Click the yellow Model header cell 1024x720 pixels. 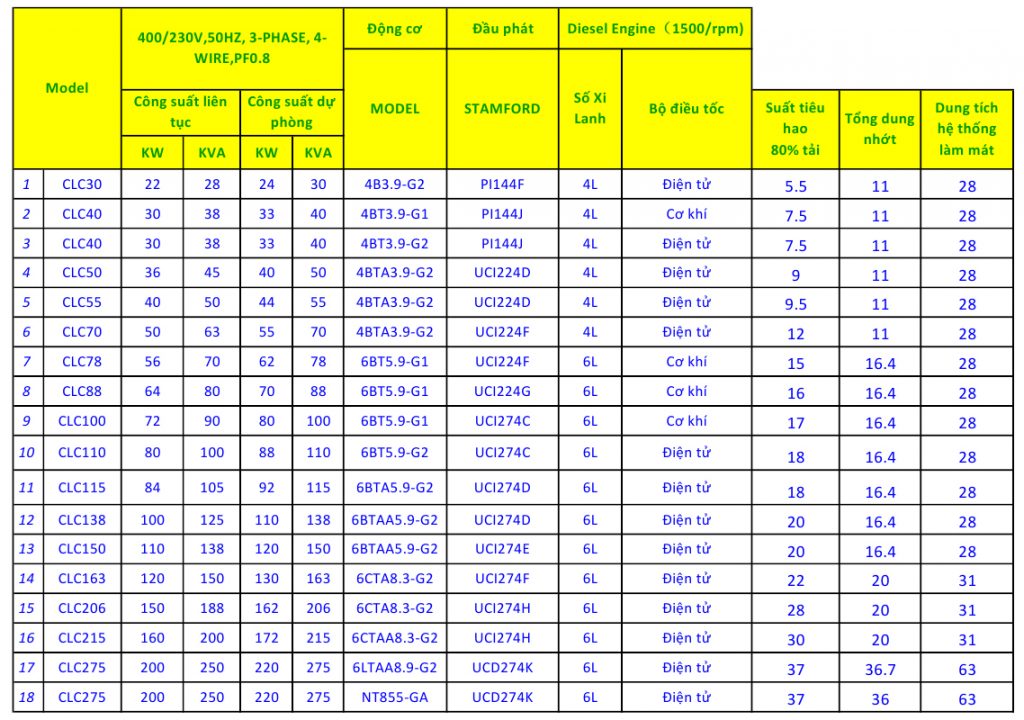tap(66, 88)
